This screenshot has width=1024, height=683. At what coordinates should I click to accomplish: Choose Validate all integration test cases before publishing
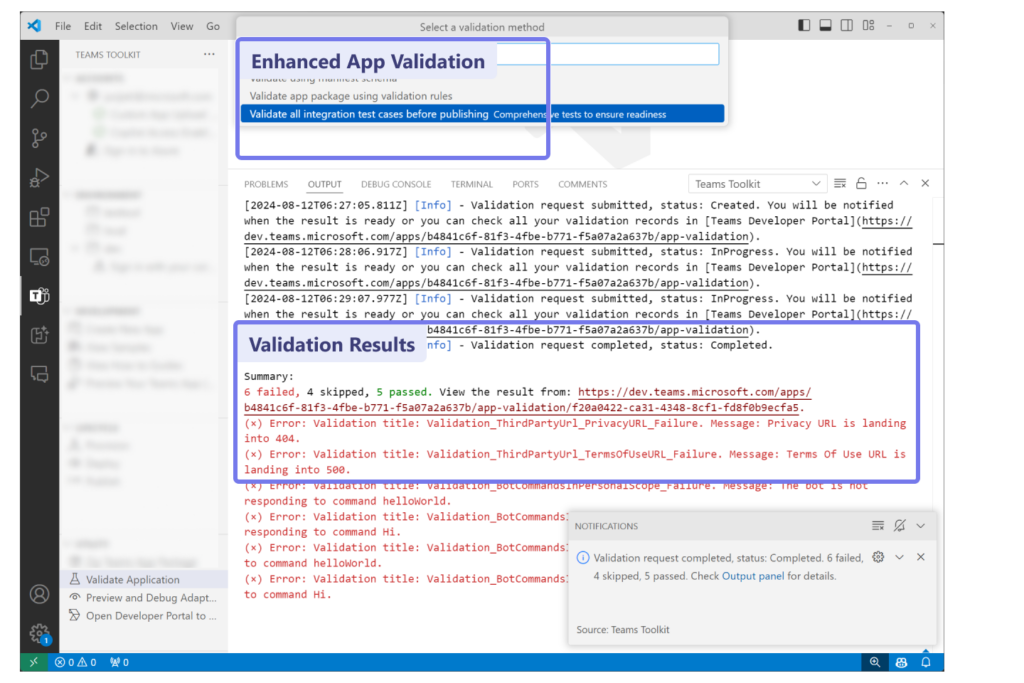pos(420,113)
